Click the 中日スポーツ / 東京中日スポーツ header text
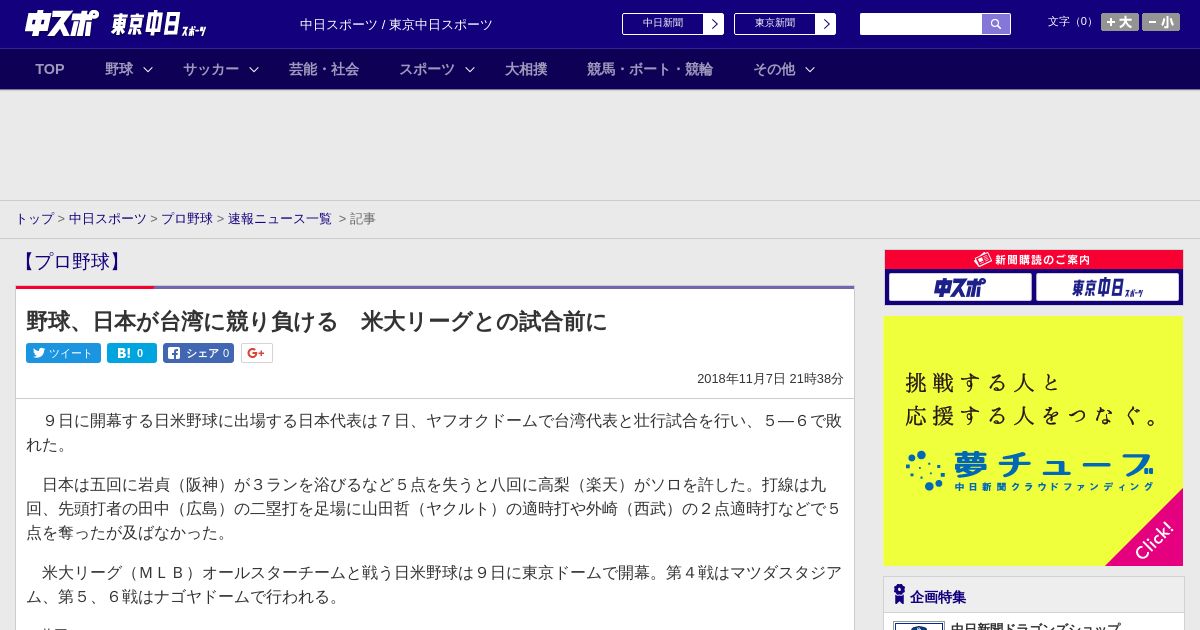 [396, 24]
